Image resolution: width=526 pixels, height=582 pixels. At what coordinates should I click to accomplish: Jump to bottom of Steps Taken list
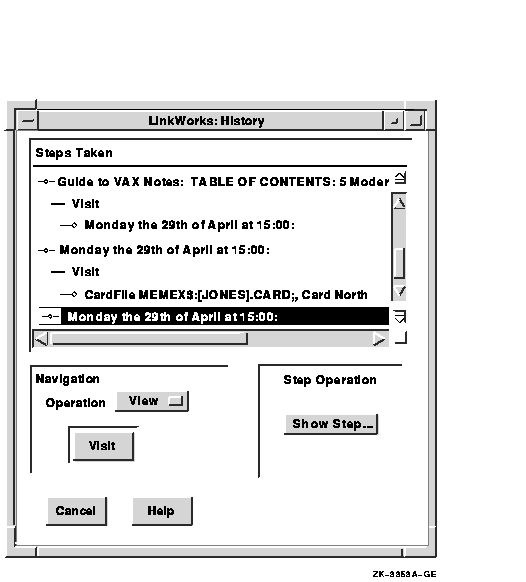tap(400, 317)
